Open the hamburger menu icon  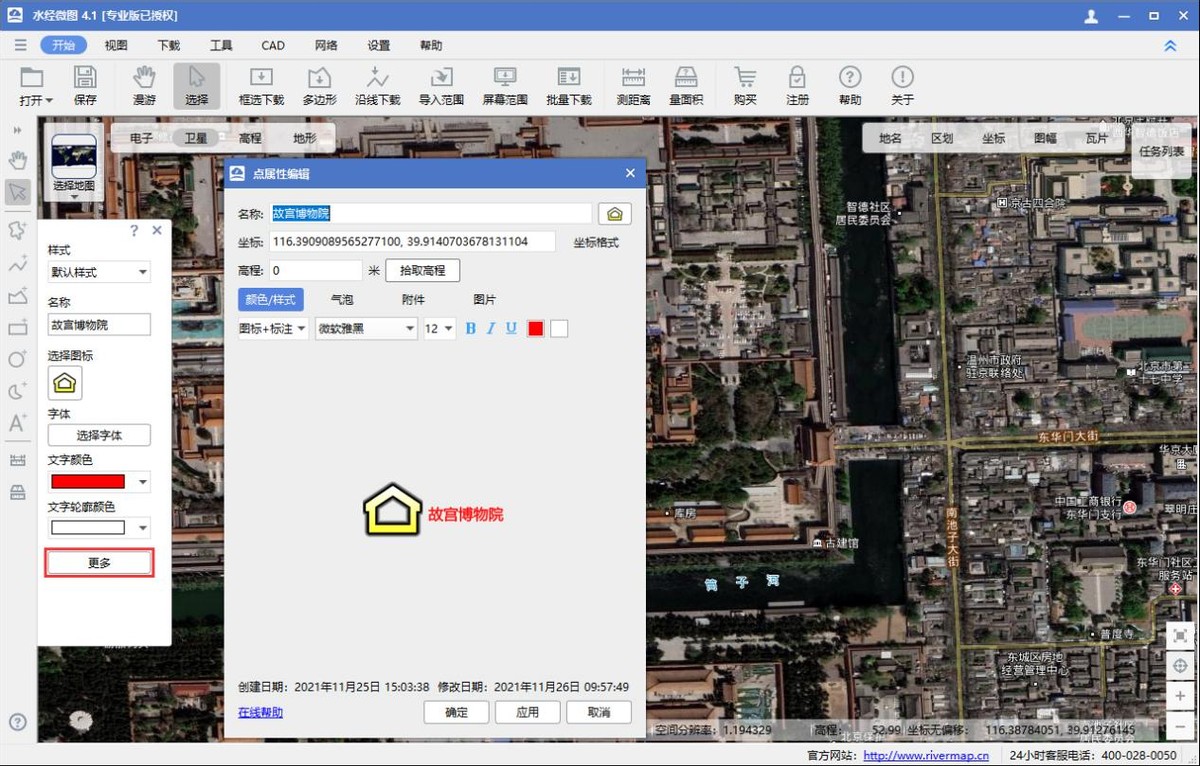point(21,45)
